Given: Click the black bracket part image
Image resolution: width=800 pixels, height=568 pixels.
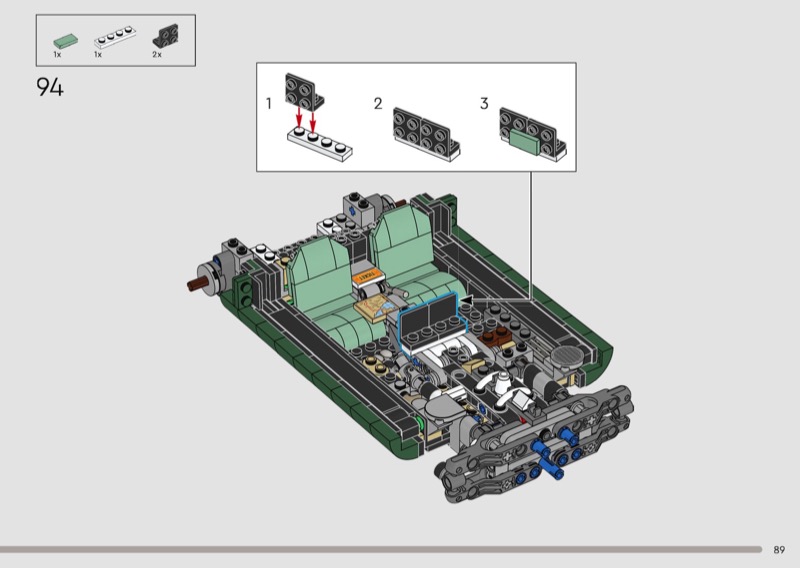Looking at the screenshot, I should (x=166, y=36).
